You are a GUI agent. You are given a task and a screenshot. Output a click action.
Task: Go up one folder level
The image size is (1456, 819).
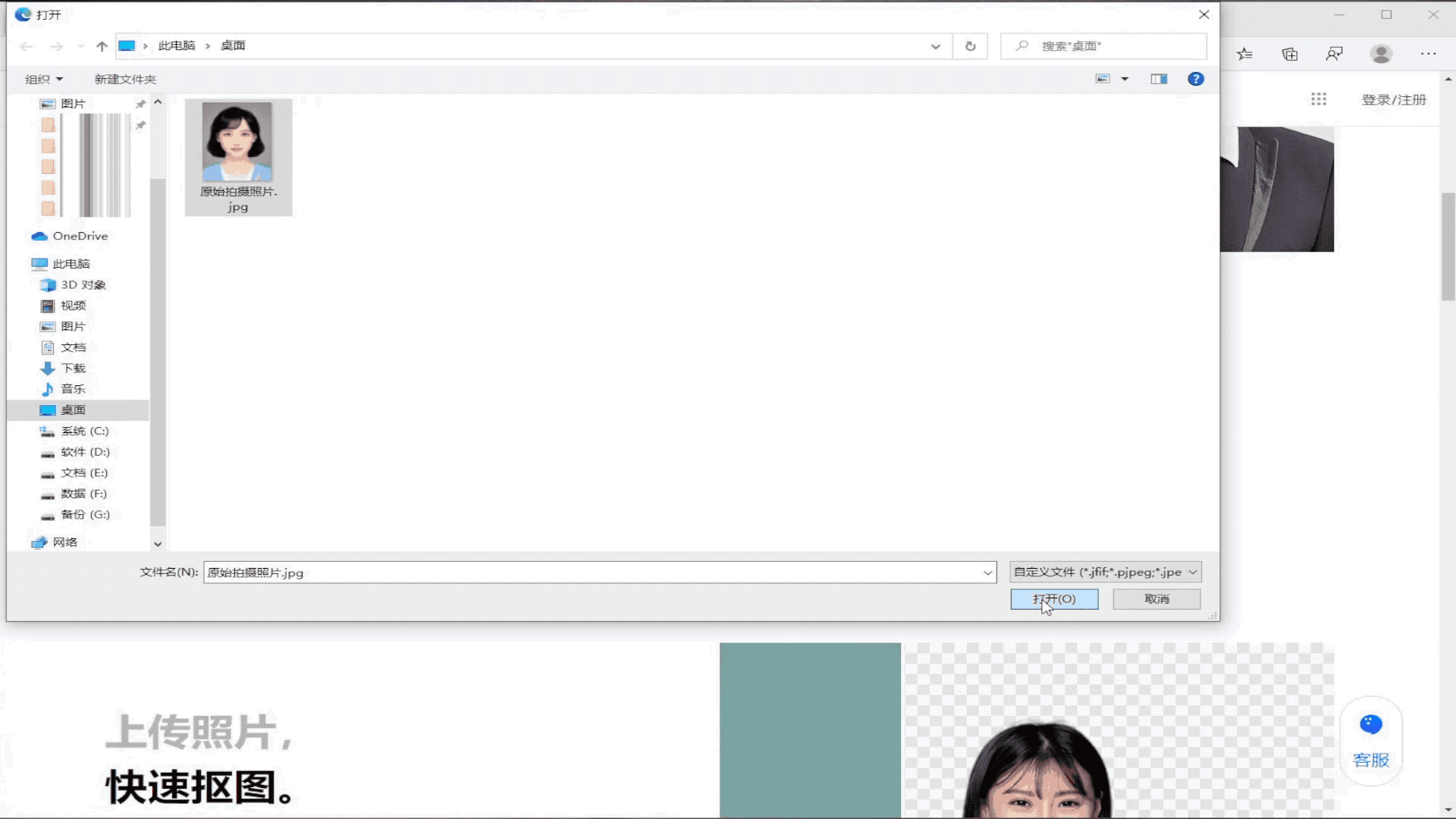coord(102,46)
